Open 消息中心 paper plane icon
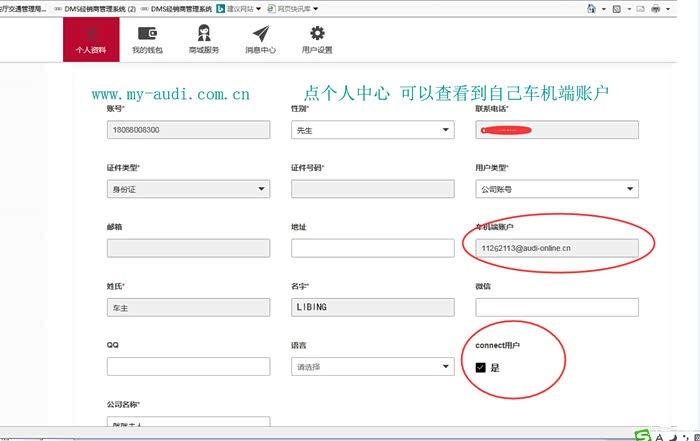 pyautogui.click(x=260, y=35)
